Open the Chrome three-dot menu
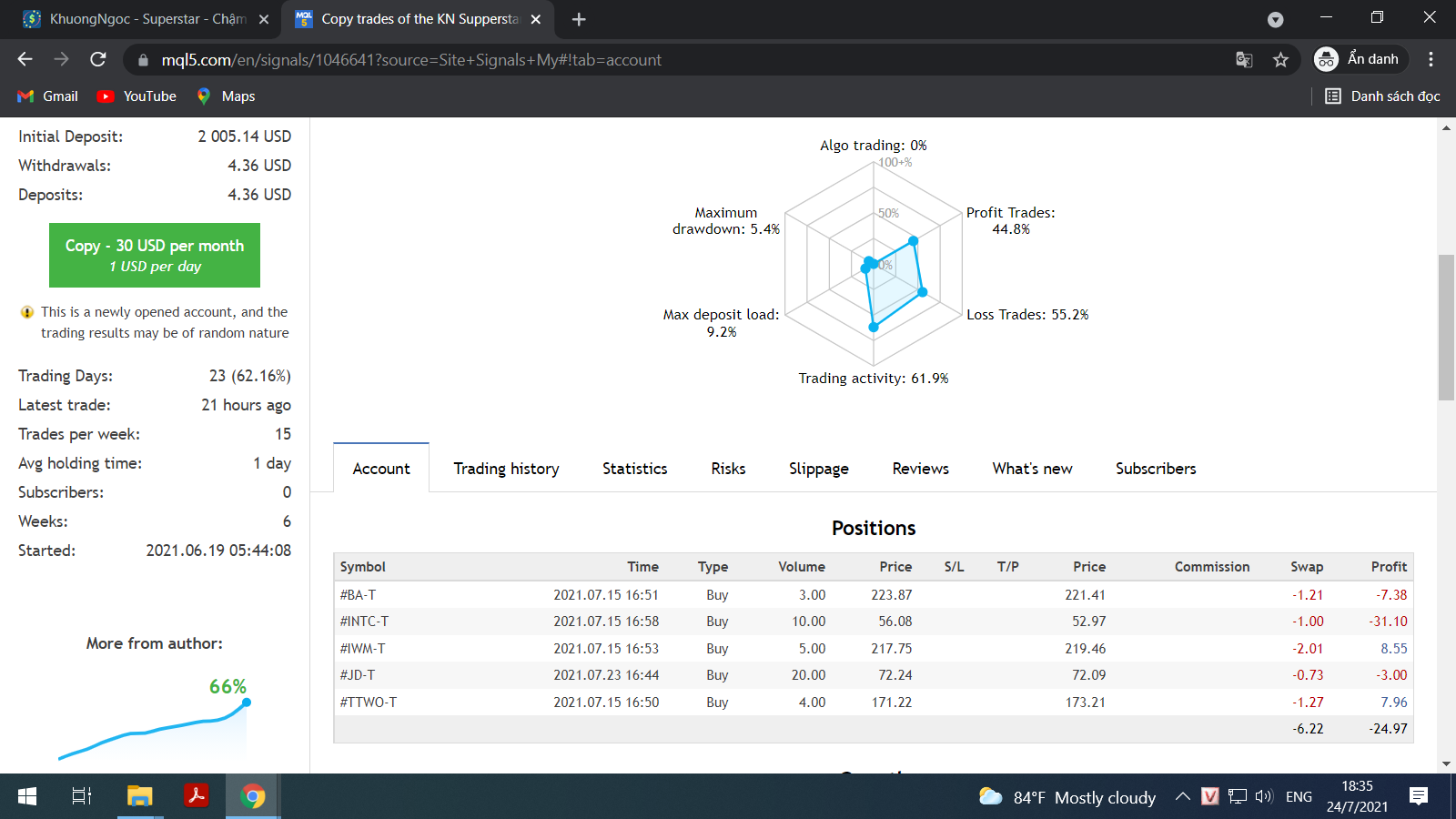Image resolution: width=1456 pixels, height=819 pixels. (x=1431, y=59)
